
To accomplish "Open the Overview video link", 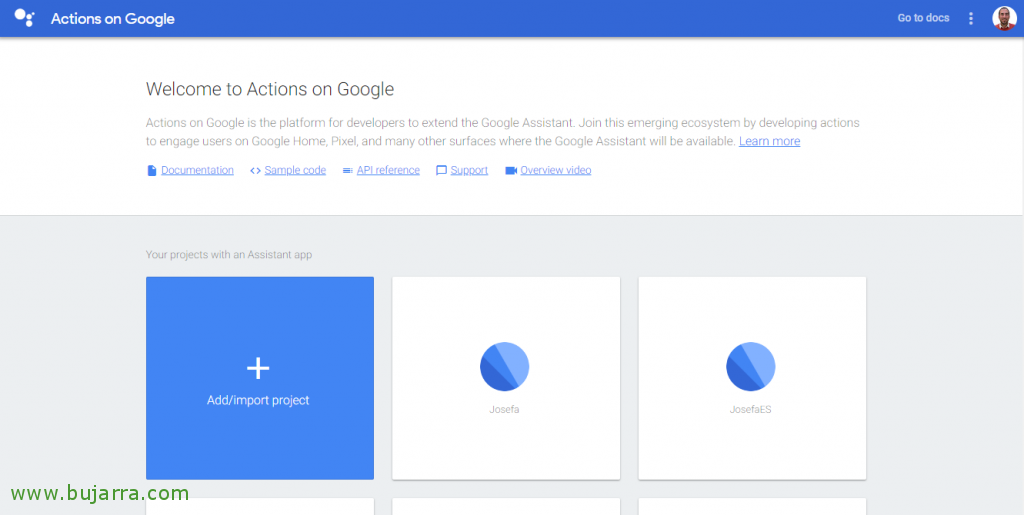I will (556, 170).
